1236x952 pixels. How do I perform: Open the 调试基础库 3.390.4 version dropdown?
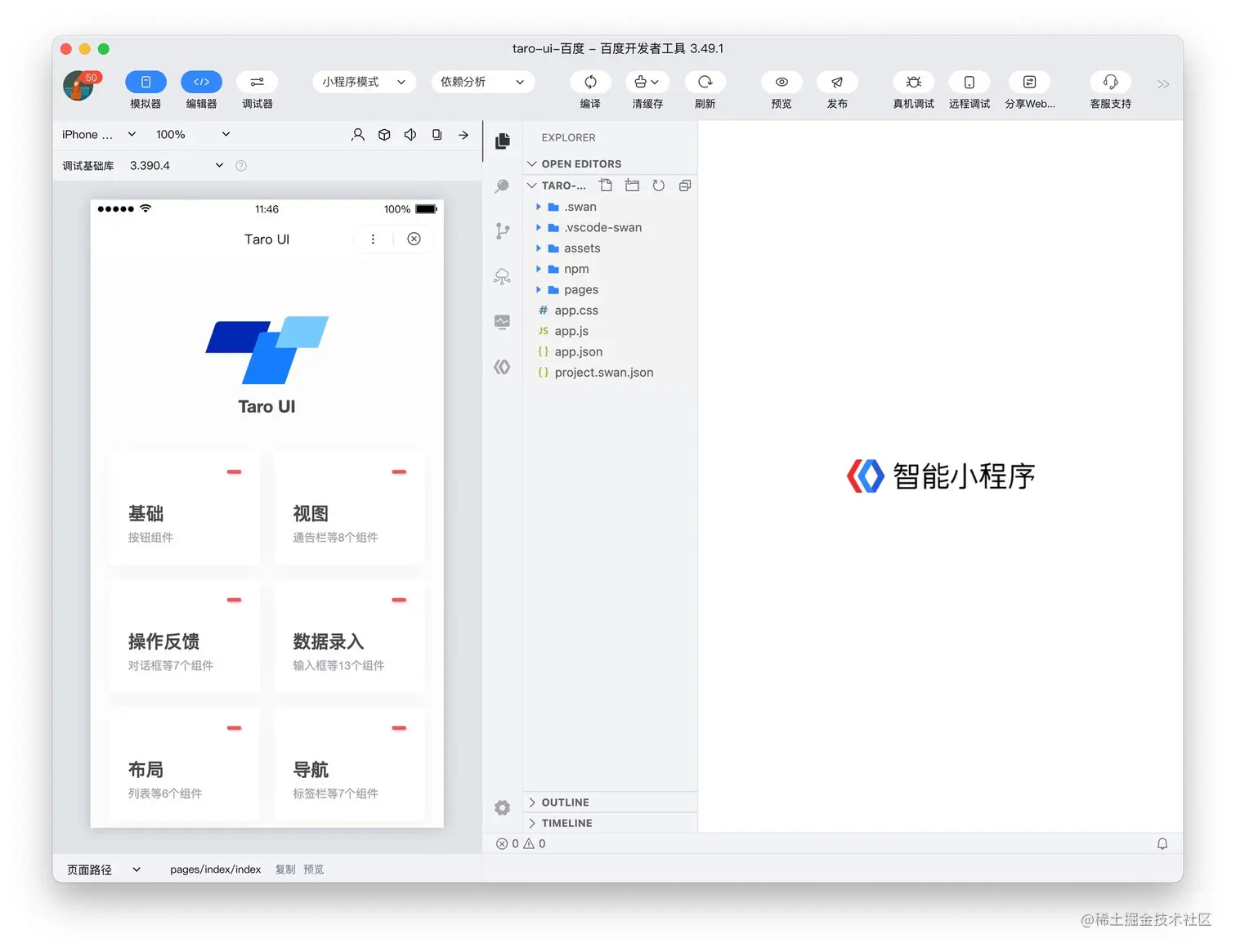(176, 165)
